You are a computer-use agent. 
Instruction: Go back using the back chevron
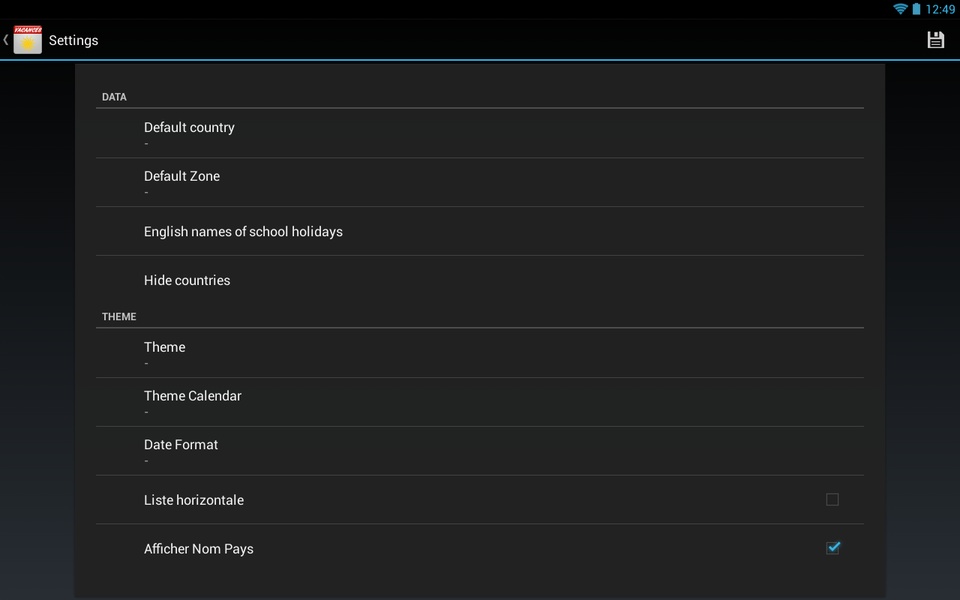(6, 40)
